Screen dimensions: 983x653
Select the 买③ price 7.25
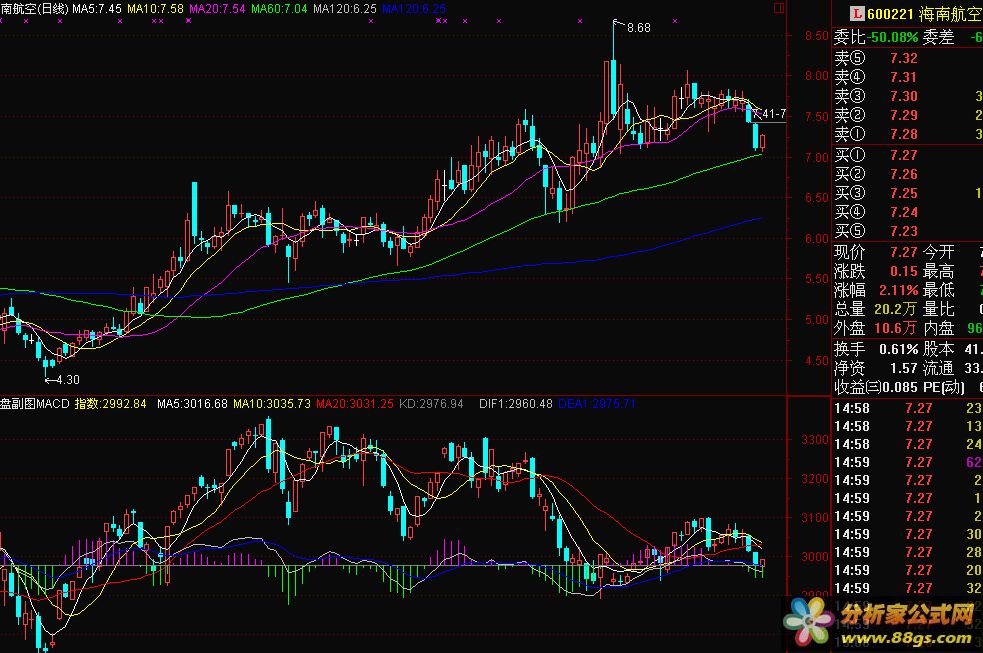[904, 193]
